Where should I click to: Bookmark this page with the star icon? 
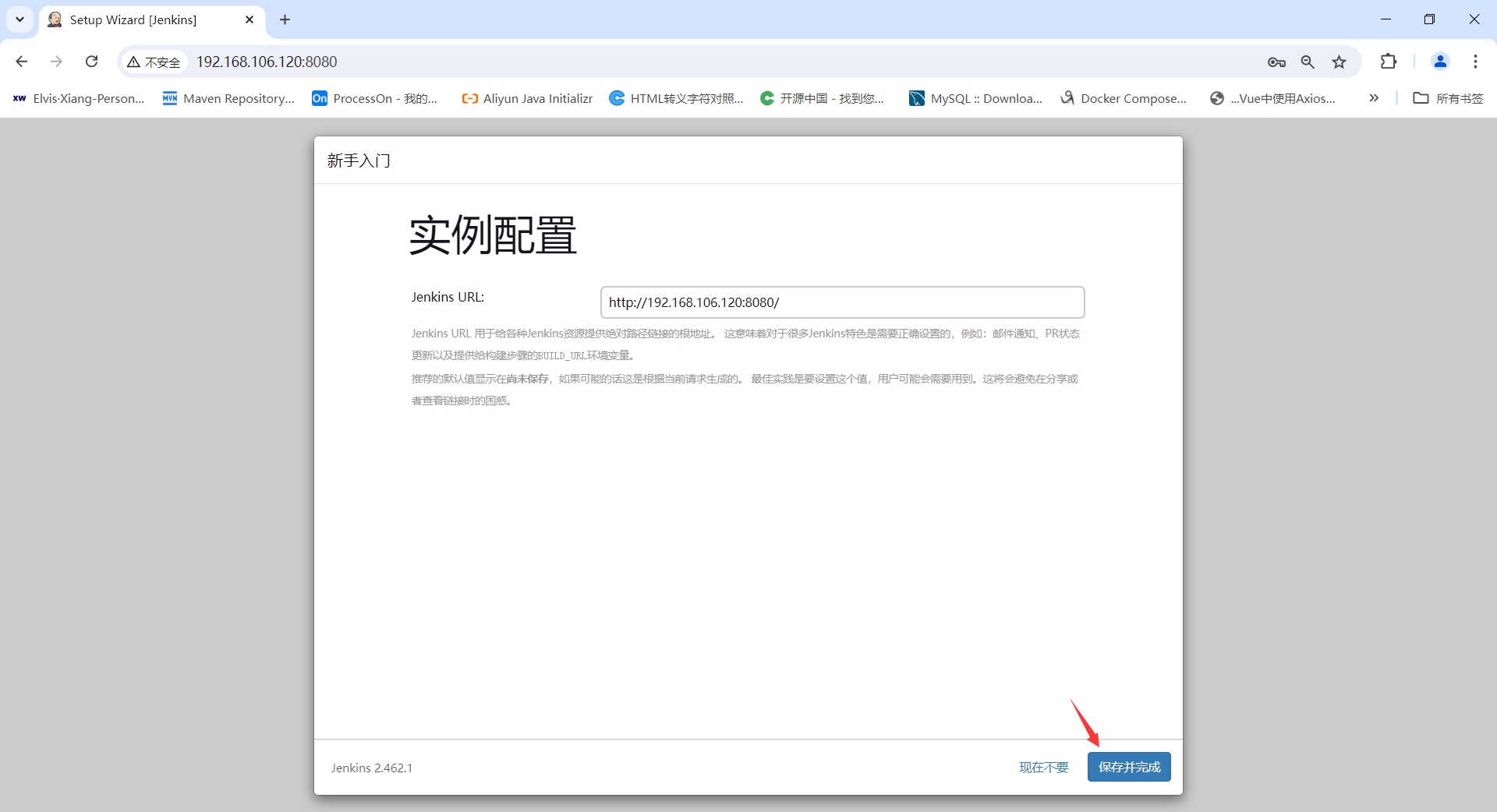point(1339,62)
